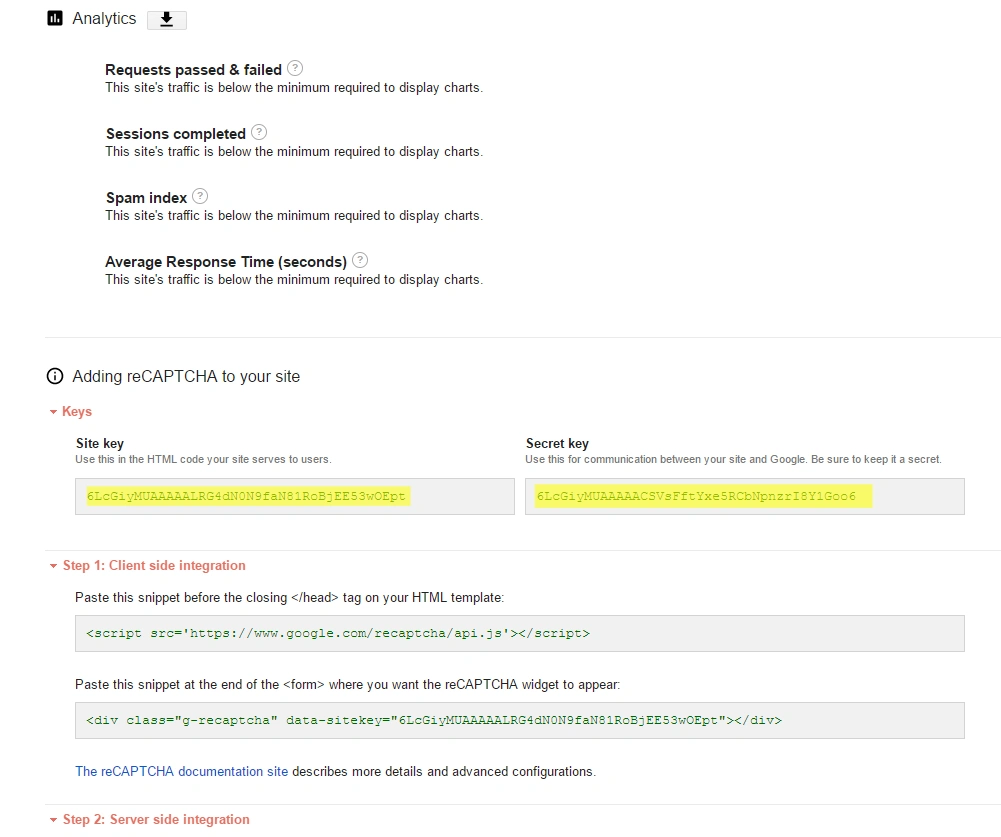Click inside the Secret key field
1001x837 pixels.
(x=744, y=497)
